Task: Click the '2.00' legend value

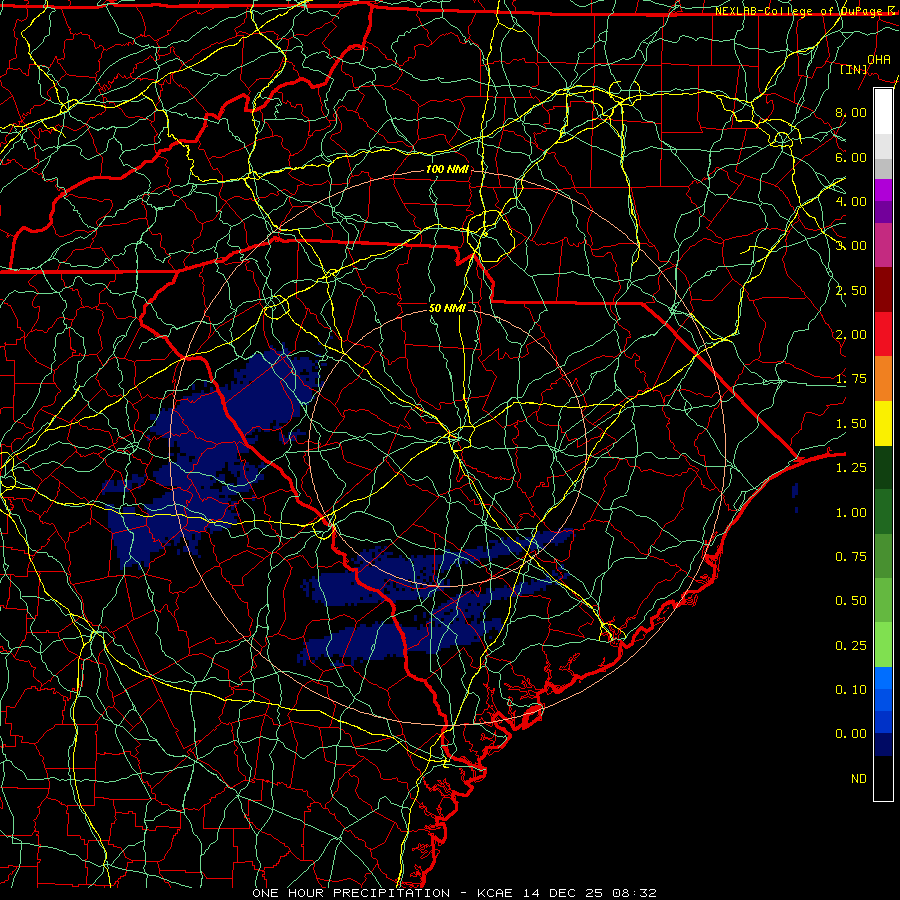Action: tap(851, 335)
